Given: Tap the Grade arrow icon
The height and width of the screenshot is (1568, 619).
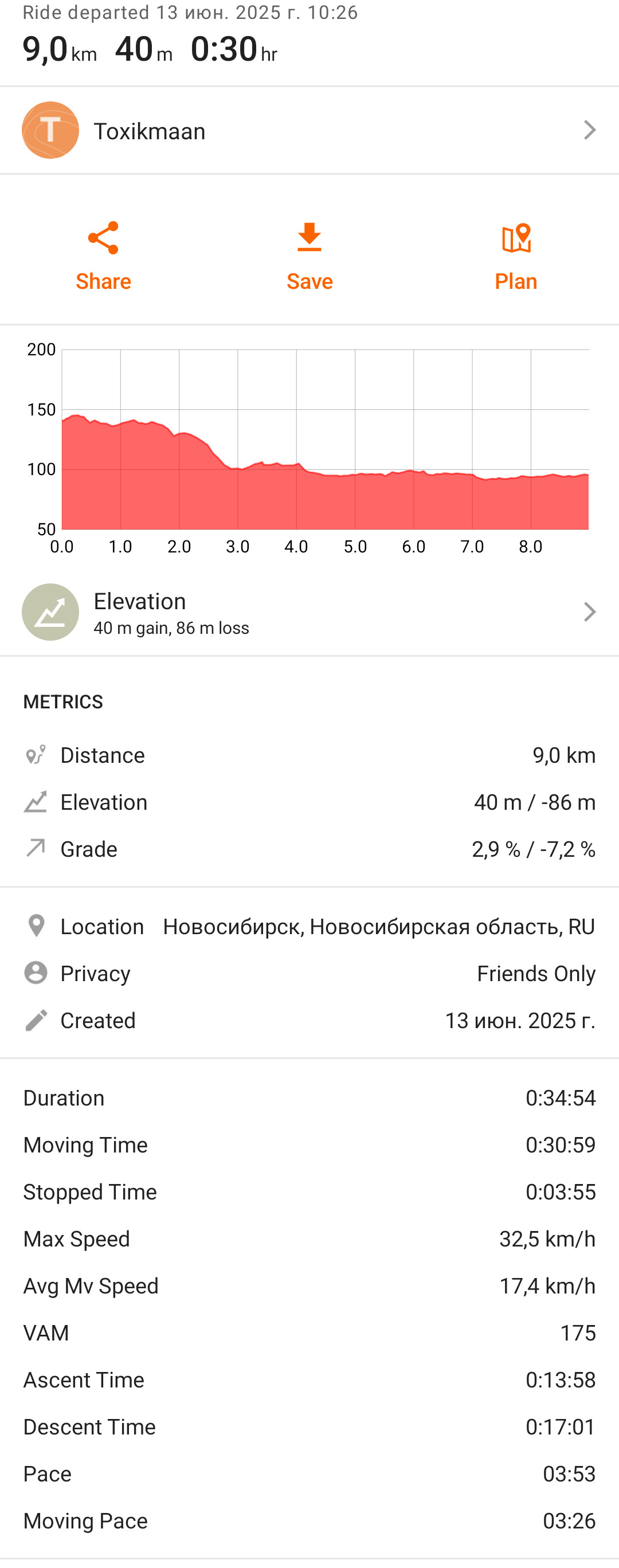Looking at the screenshot, I should click(36, 848).
